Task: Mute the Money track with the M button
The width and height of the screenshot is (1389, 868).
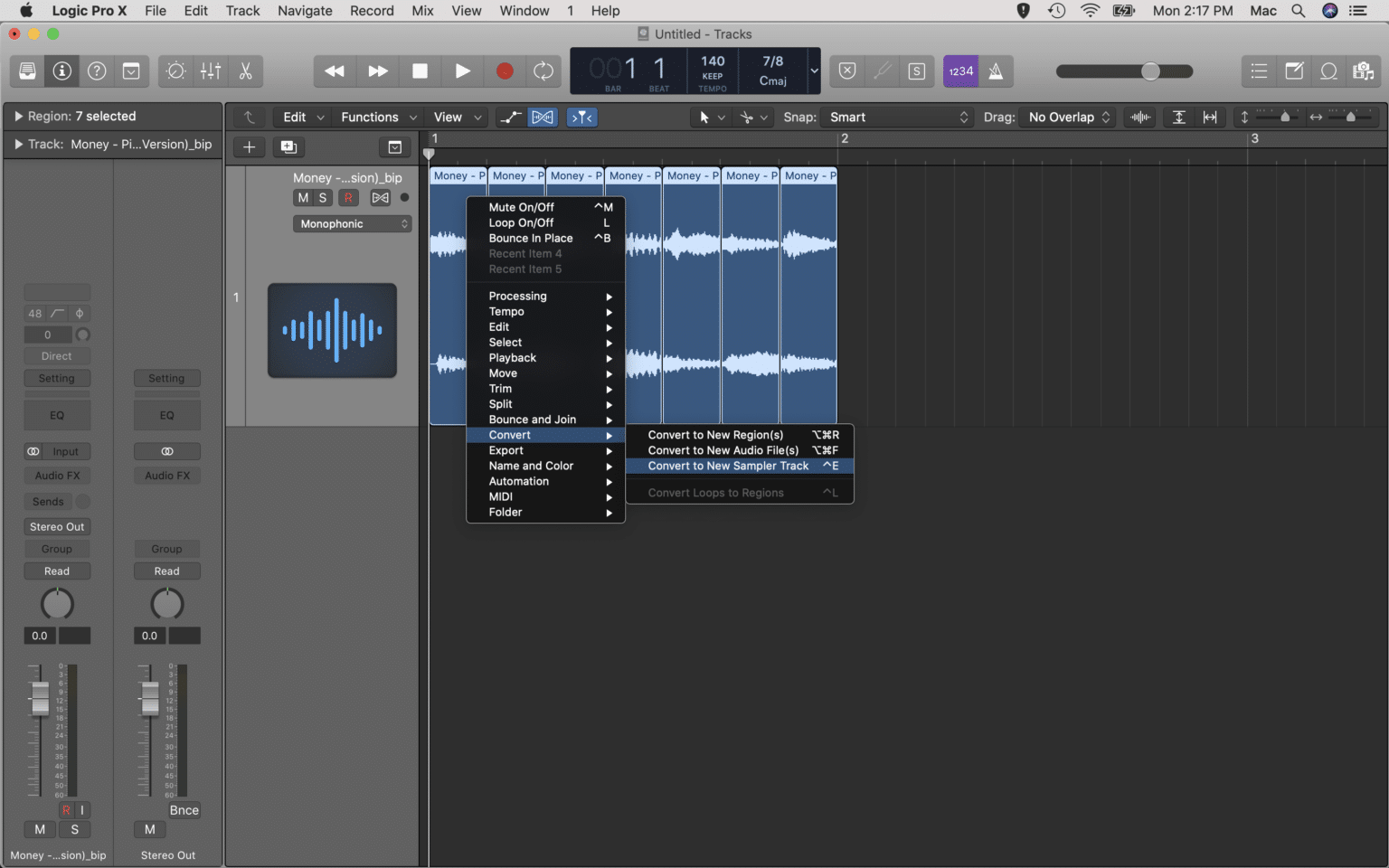Action: tap(303, 197)
